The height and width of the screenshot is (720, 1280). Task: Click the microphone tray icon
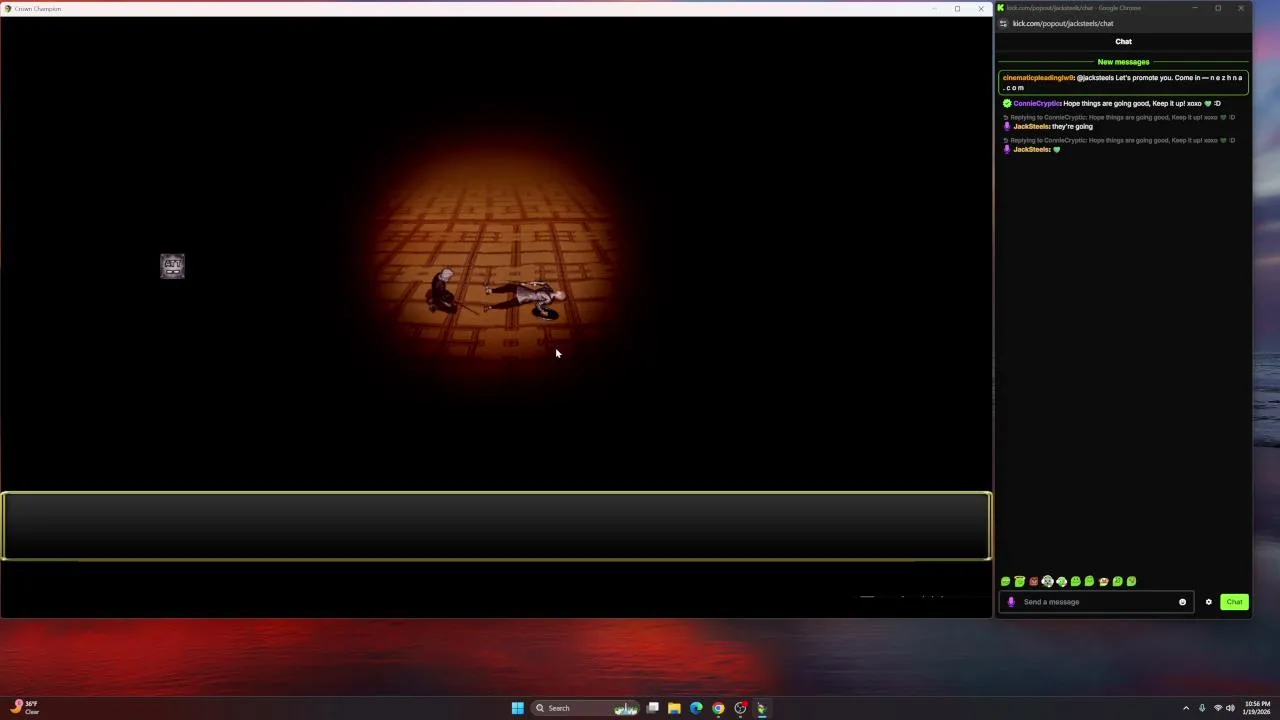(1202, 708)
